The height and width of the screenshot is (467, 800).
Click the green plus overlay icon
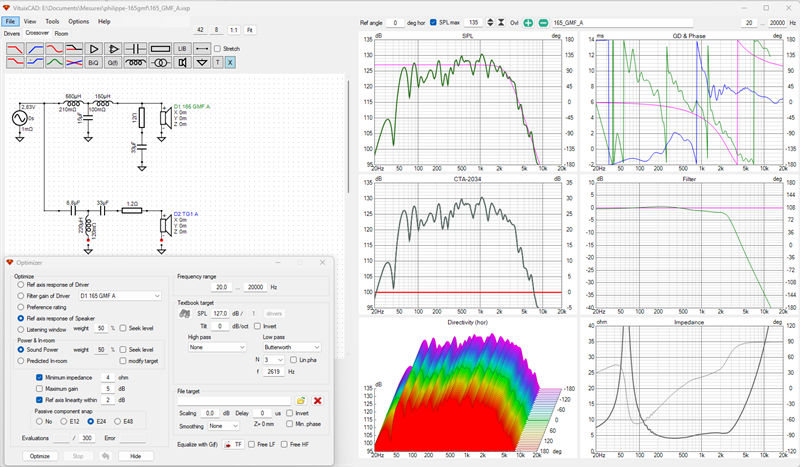pyautogui.click(x=528, y=23)
